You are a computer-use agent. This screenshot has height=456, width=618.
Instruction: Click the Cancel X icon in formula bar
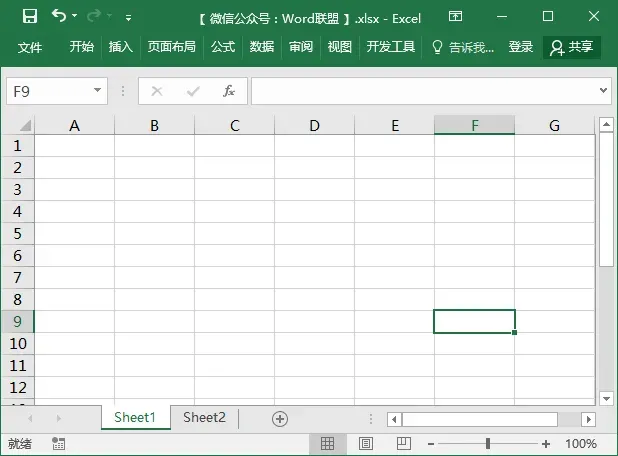pyautogui.click(x=157, y=91)
